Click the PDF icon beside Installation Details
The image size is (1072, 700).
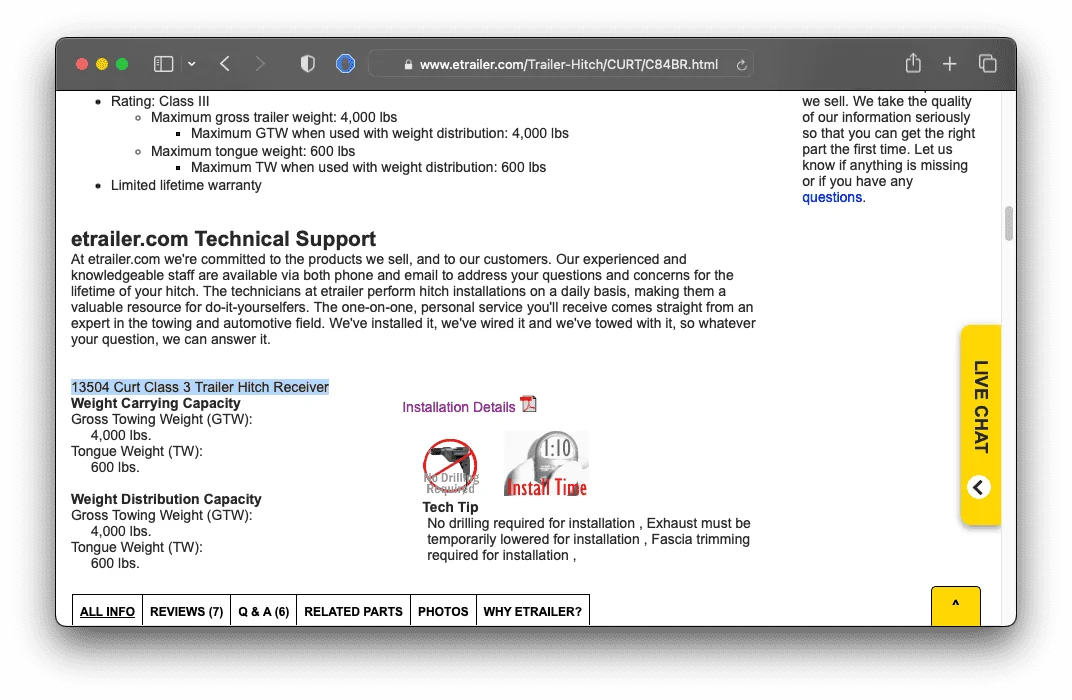(x=528, y=404)
